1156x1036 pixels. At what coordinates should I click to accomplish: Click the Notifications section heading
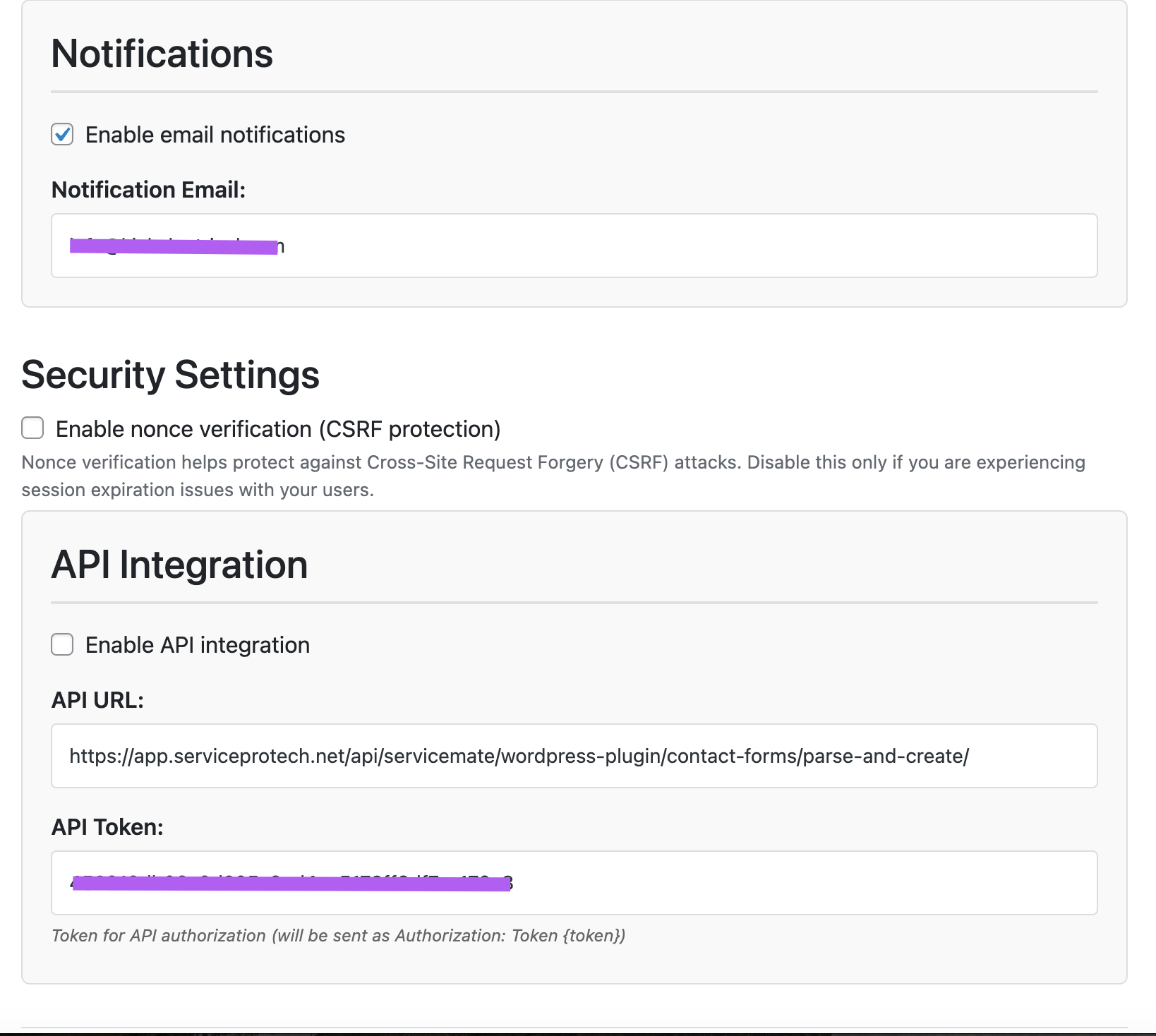[x=162, y=54]
